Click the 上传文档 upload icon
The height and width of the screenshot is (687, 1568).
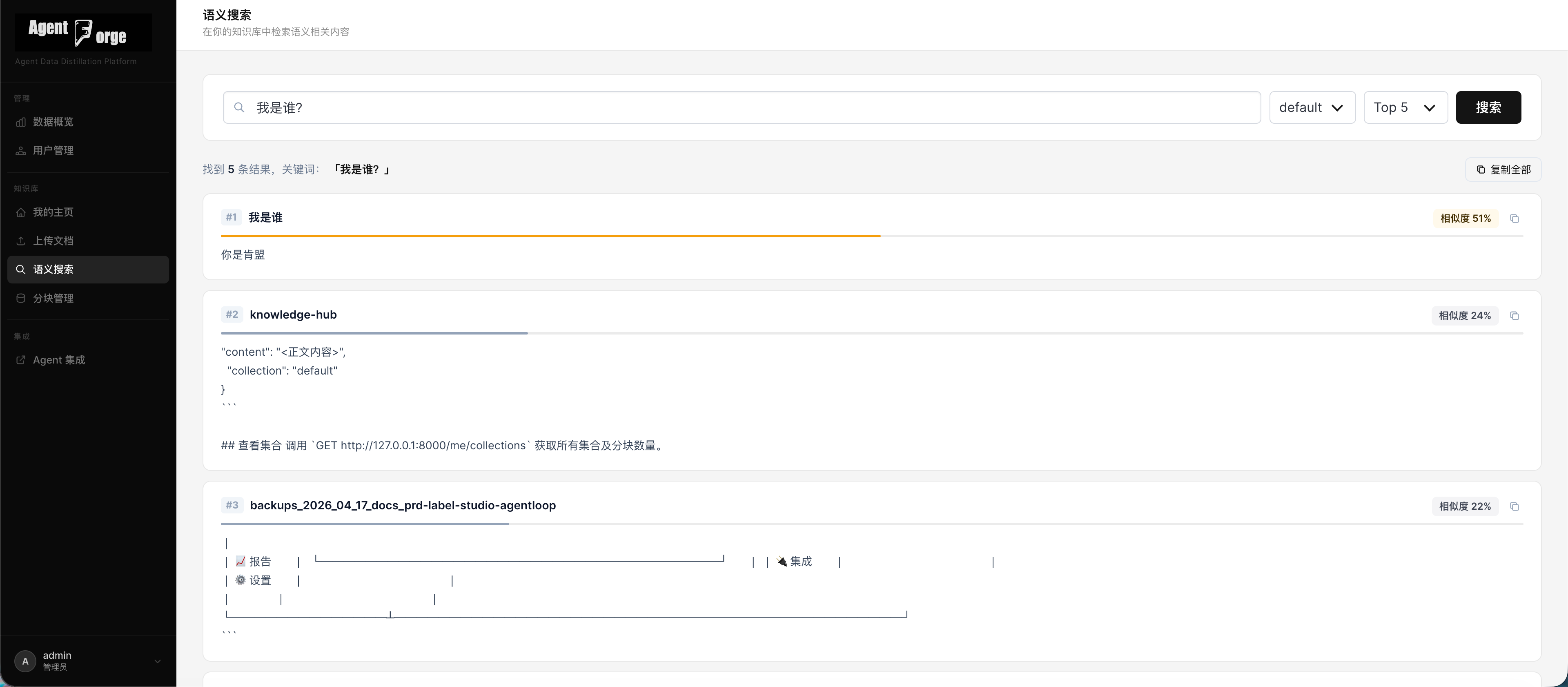point(21,241)
